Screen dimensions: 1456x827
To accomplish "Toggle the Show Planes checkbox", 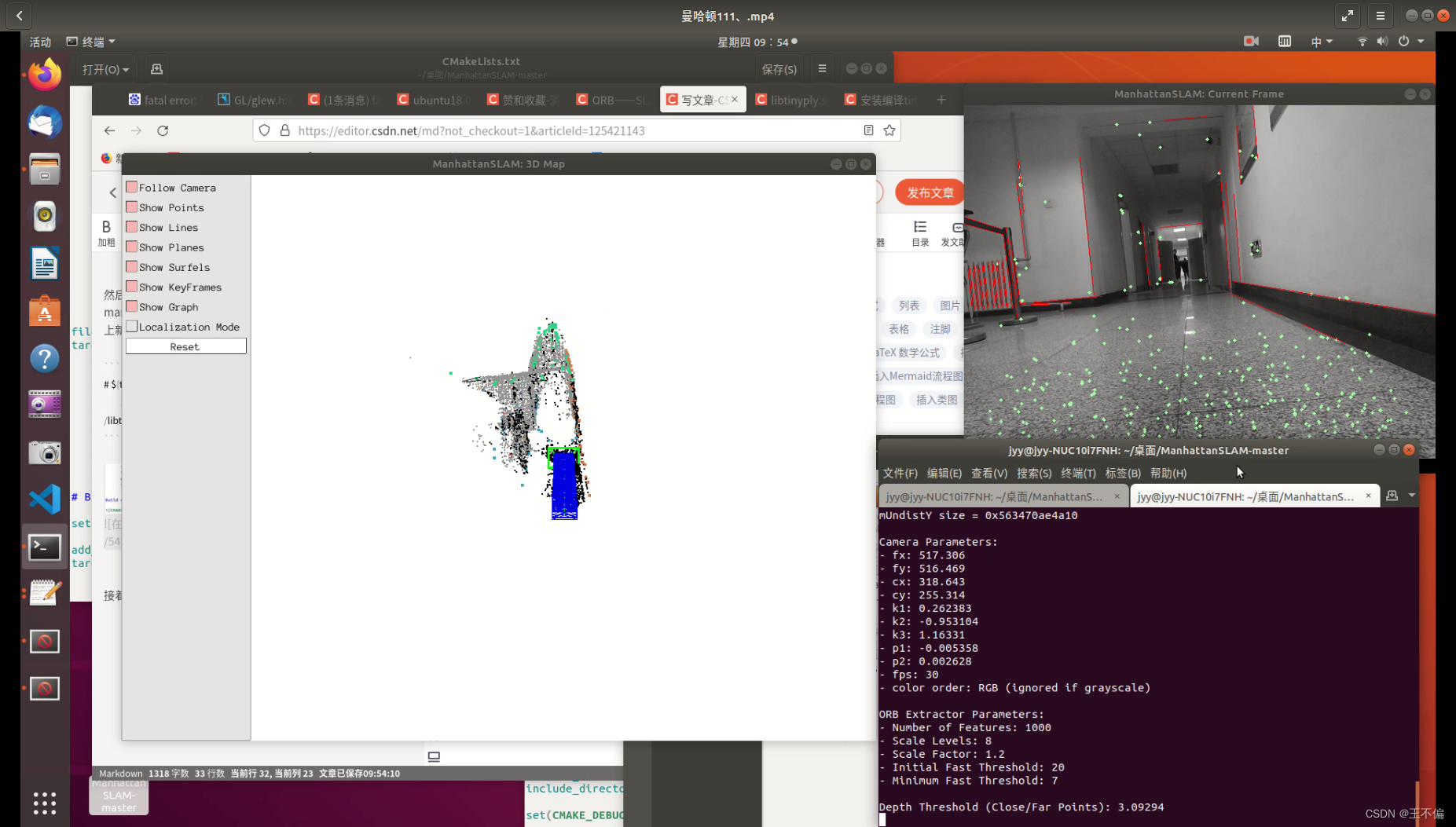I will tap(132, 247).
